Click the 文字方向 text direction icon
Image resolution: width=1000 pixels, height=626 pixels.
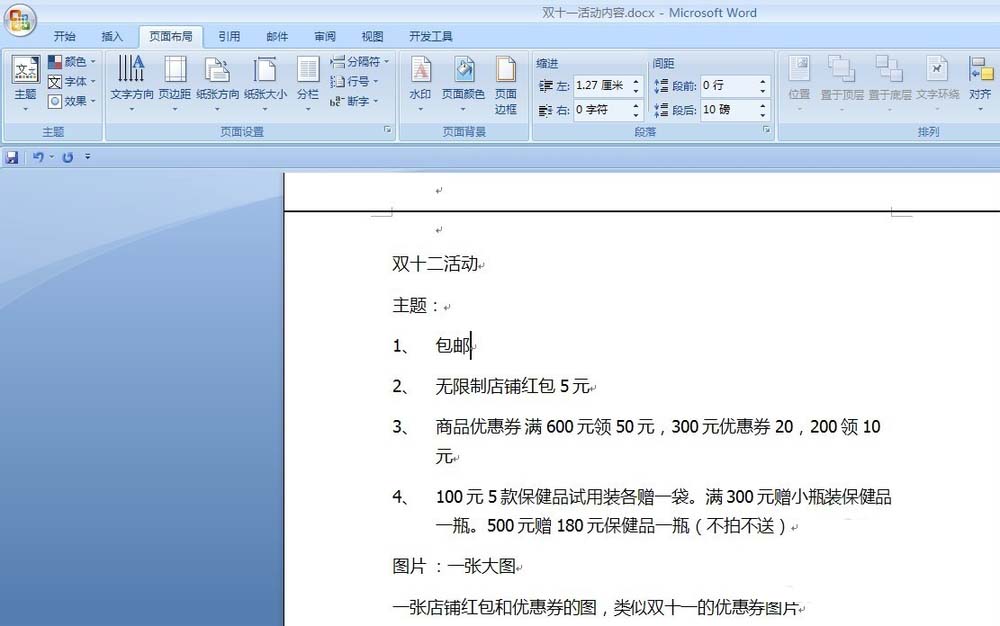point(131,70)
